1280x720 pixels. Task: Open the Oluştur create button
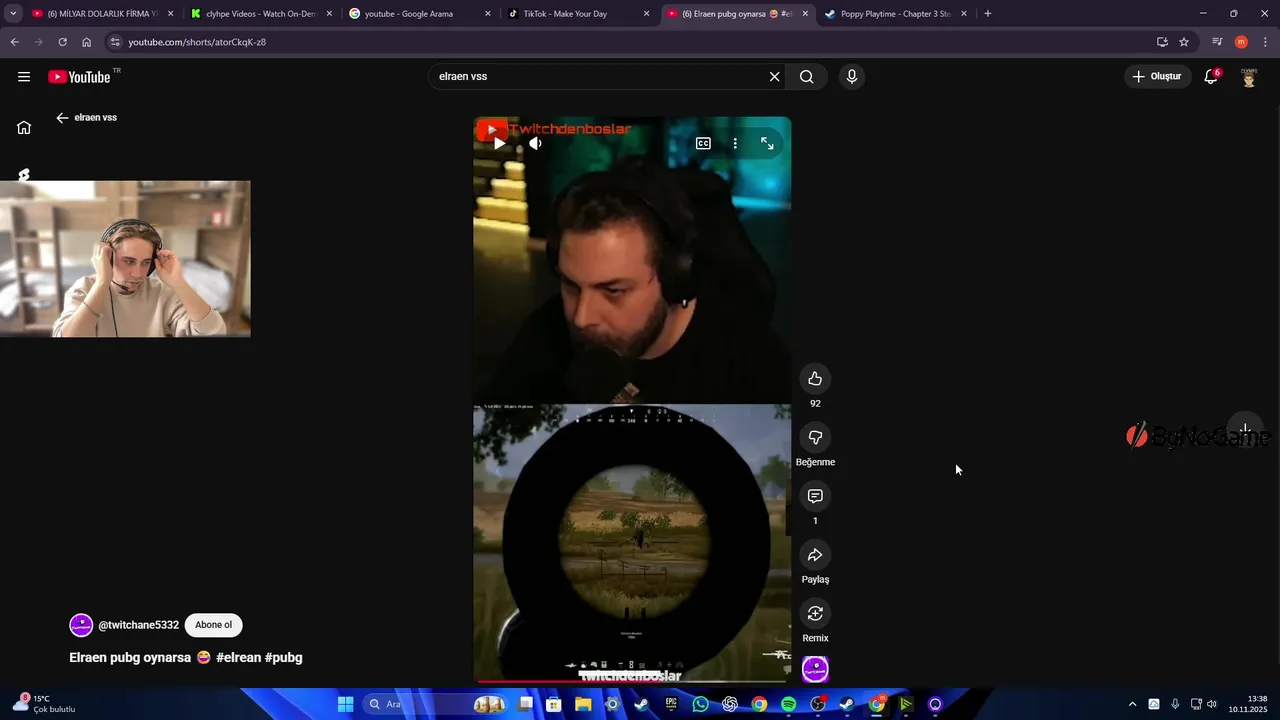[x=1157, y=77]
